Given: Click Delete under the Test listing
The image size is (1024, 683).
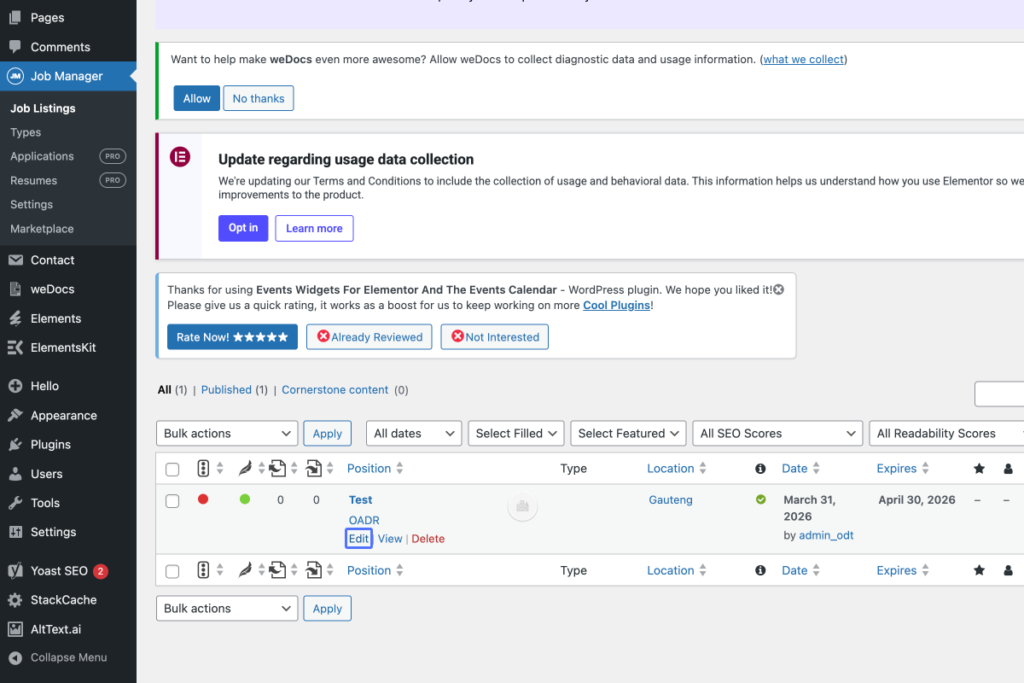Looking at the screenshot, I should point(428,539).
